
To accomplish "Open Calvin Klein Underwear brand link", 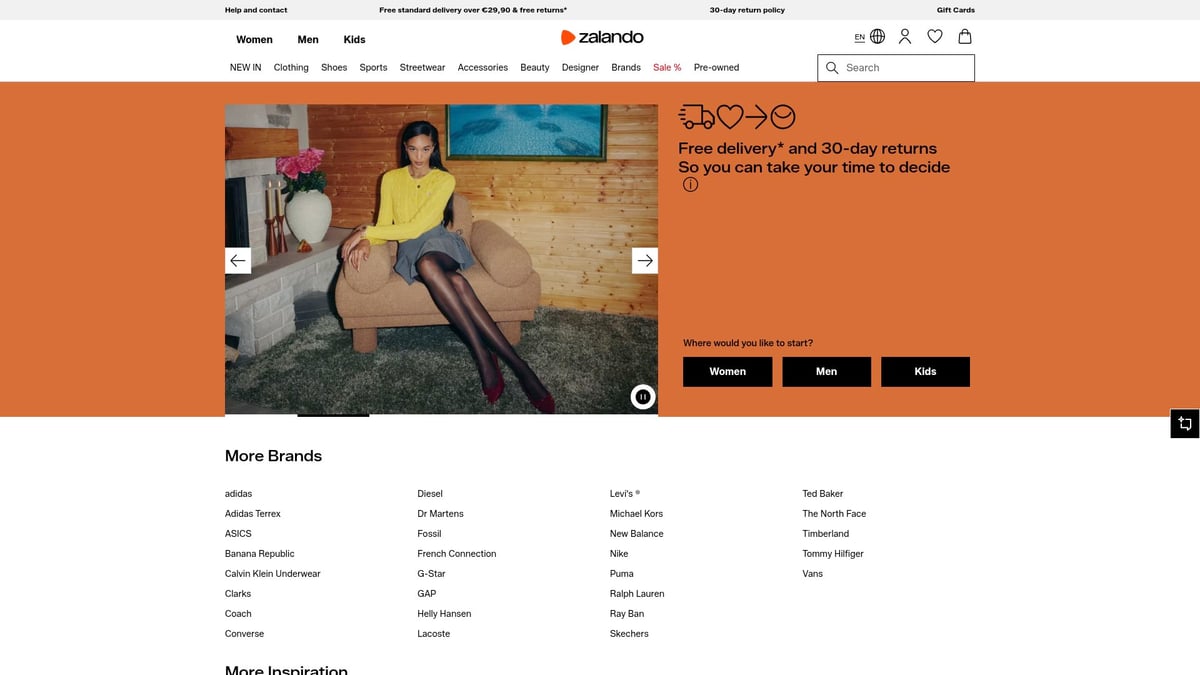I will tap(273, 574).
